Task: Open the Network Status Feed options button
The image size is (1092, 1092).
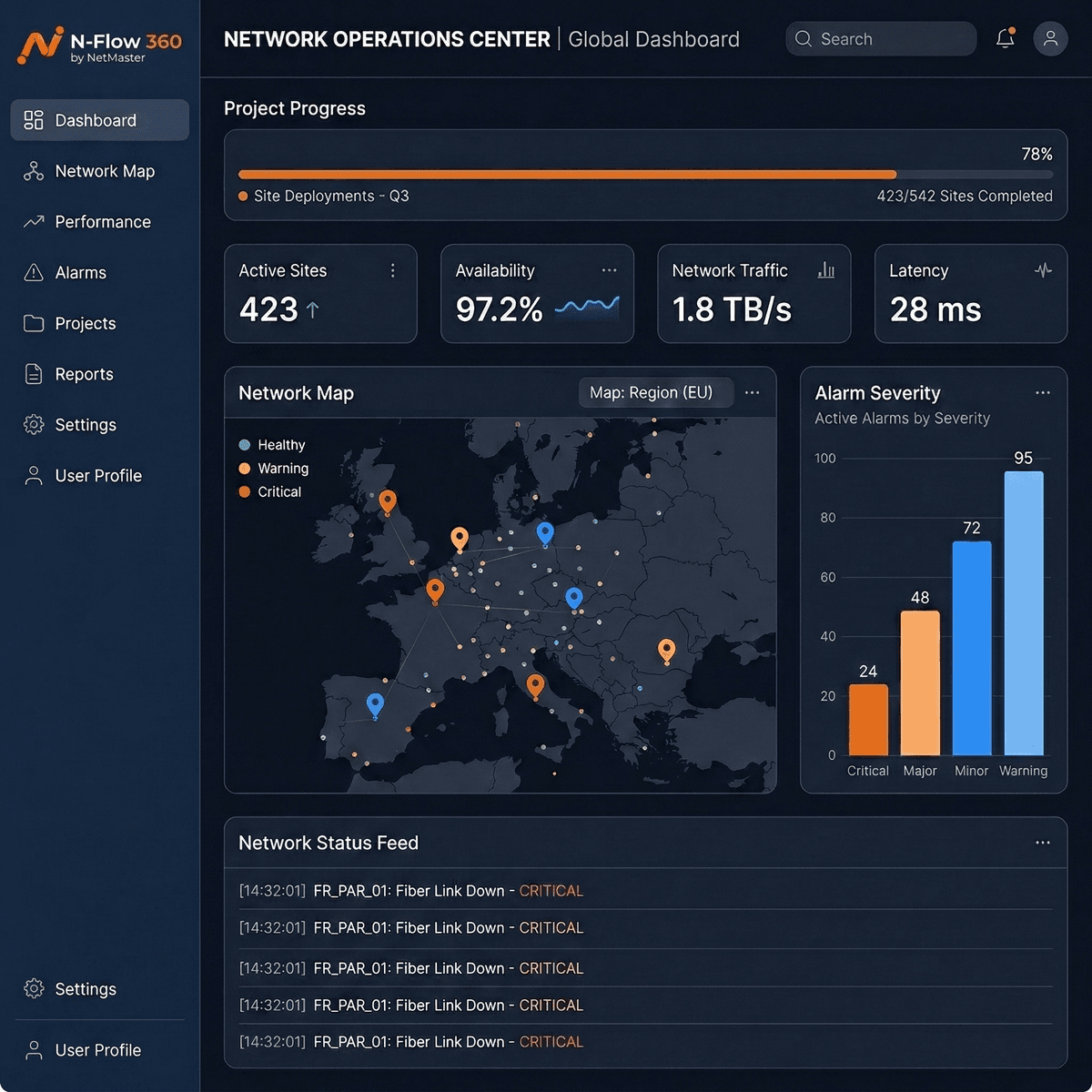Action: [x=1042, y=843]
